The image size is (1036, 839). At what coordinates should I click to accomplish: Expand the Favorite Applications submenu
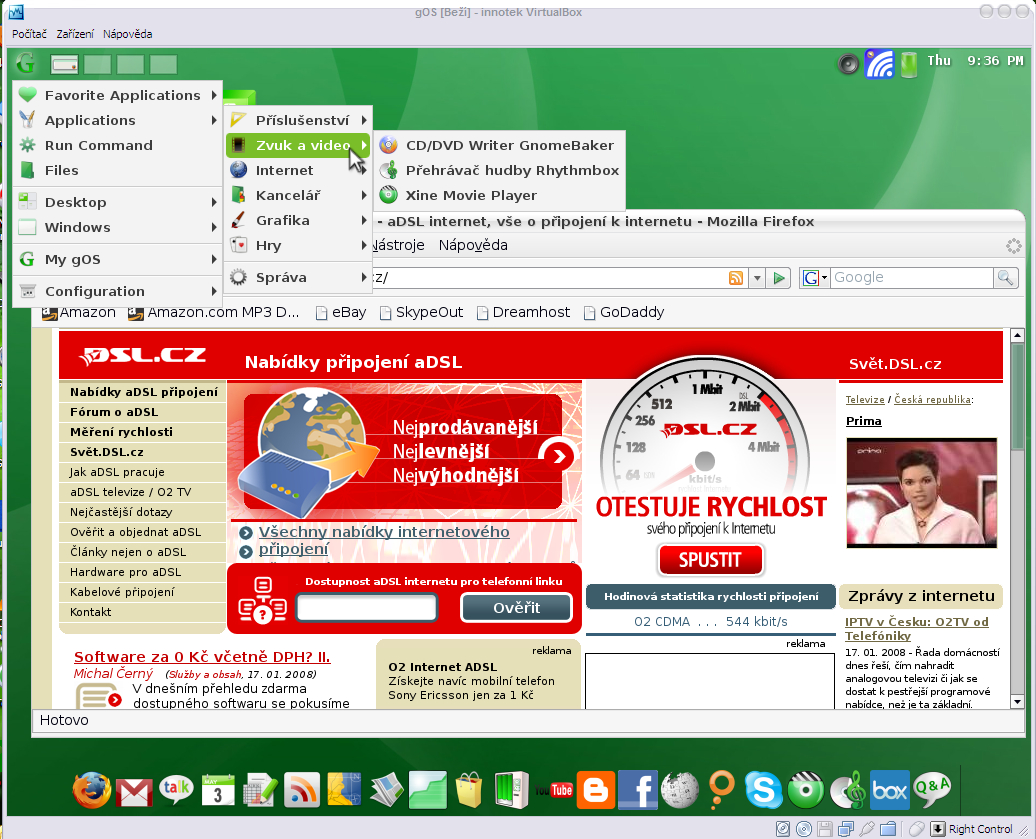(x=118, y=95)
